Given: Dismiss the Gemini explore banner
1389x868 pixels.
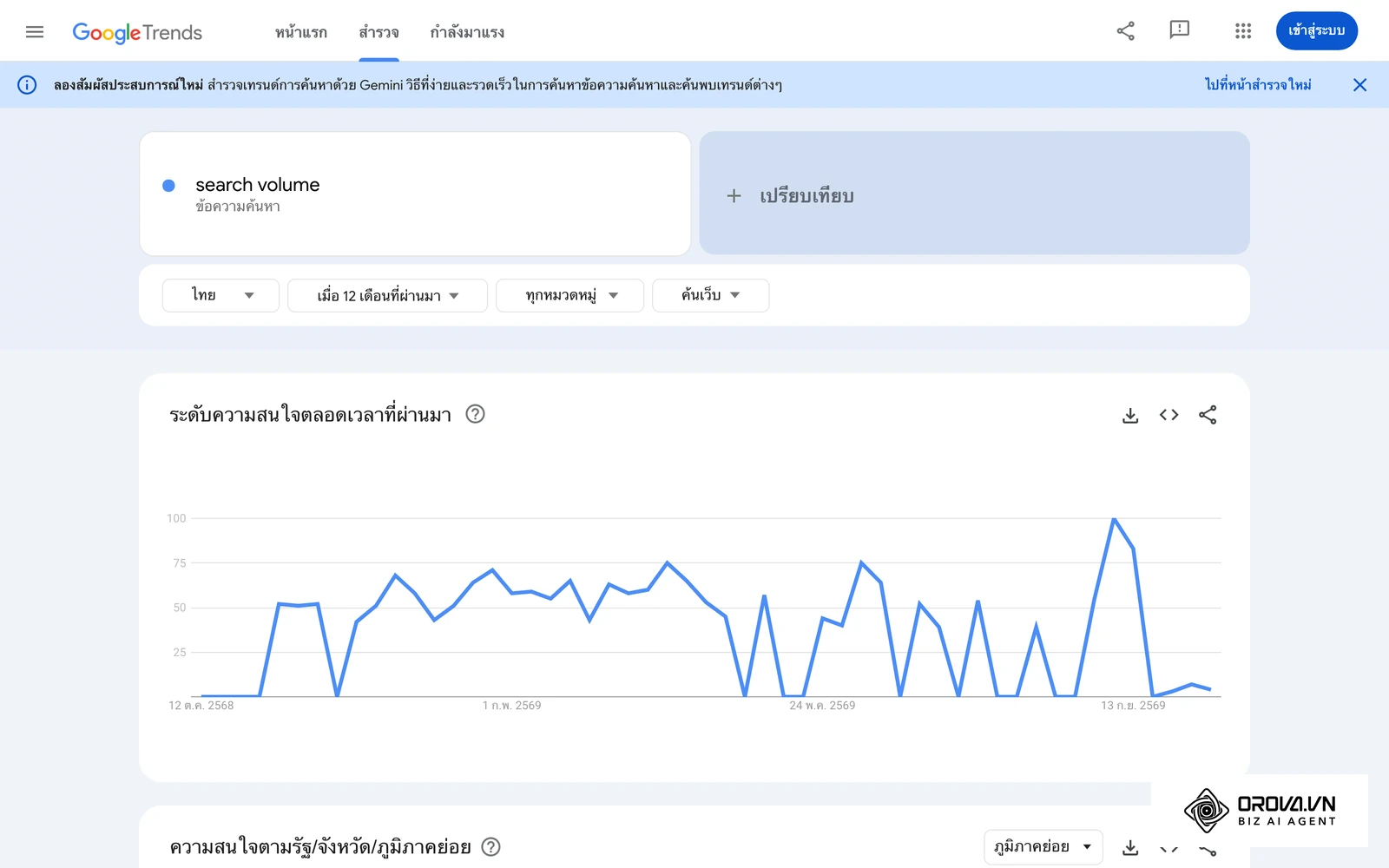Looking at the screenshot, I should click(x=1359, y=85).
